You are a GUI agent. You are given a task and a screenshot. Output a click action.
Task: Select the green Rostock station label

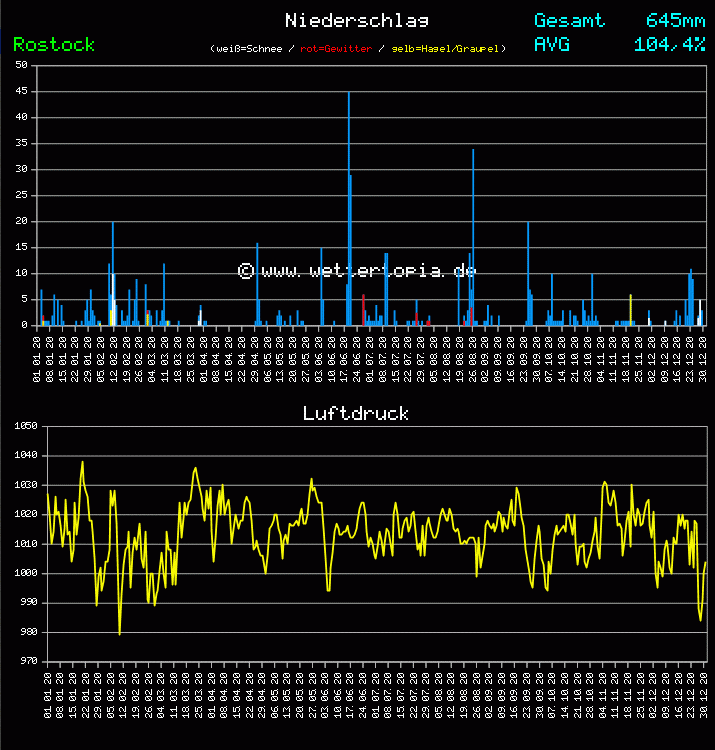click(54, 44)
